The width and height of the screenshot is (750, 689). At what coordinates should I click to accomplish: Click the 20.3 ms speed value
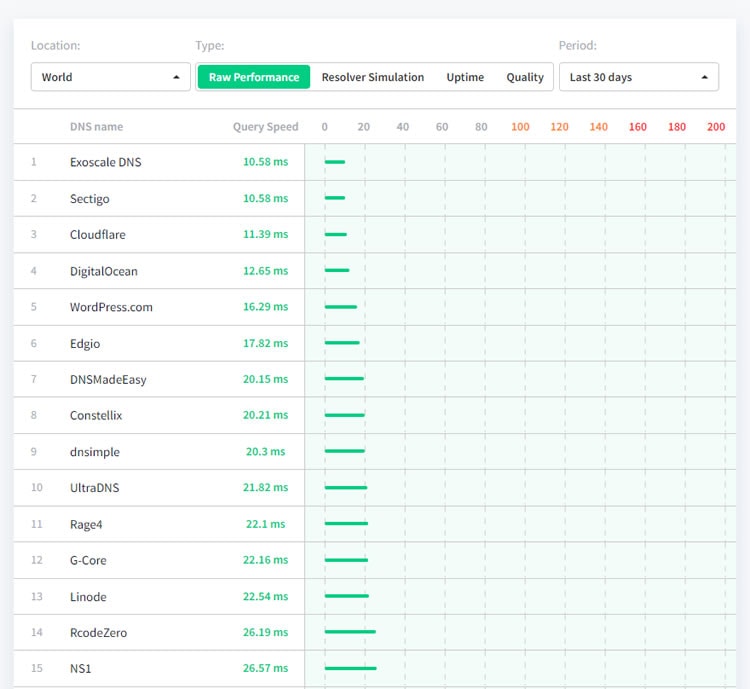(265, 451)
